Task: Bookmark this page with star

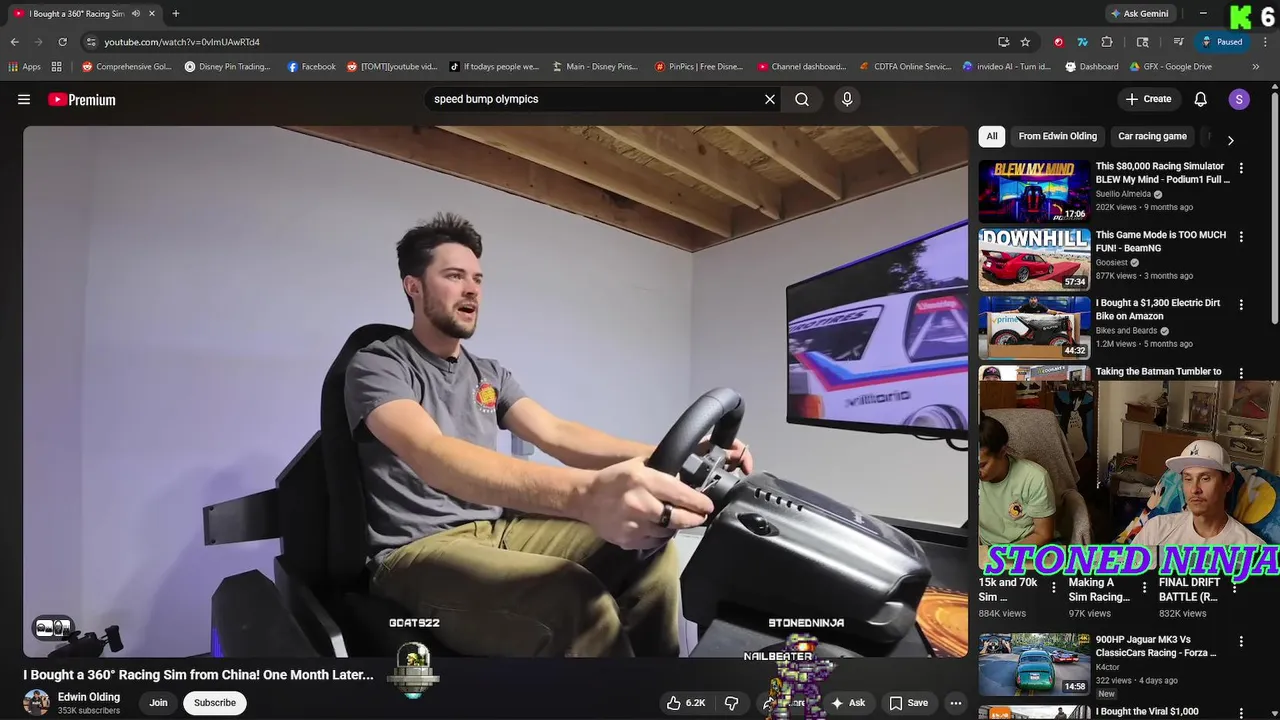Action: point(1025,42)
